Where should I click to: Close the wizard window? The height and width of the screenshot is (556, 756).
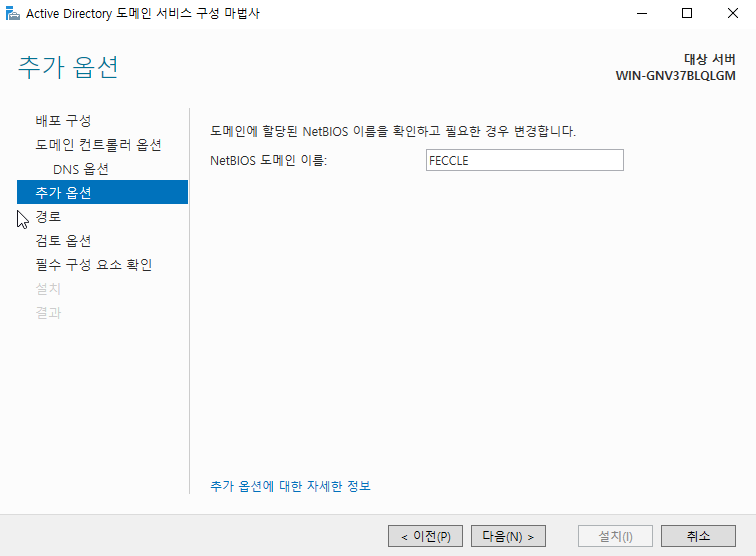click(x=733, y=14)
